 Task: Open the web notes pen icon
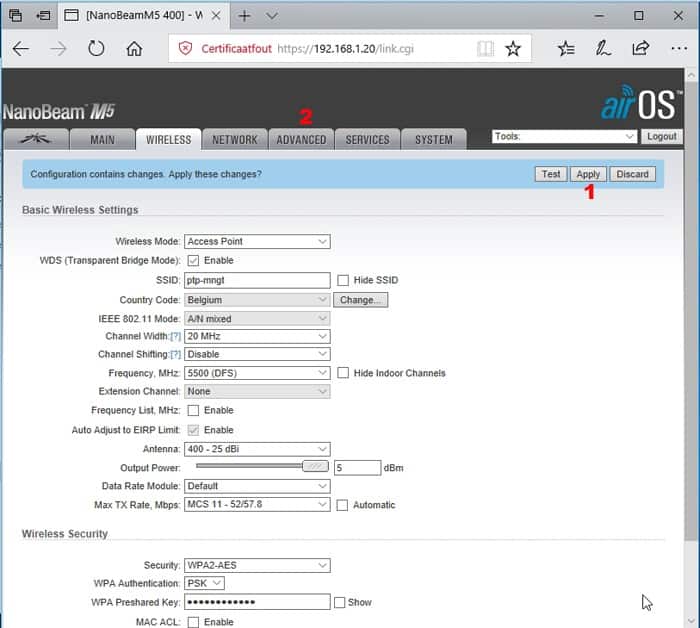[x=603, y=48]
